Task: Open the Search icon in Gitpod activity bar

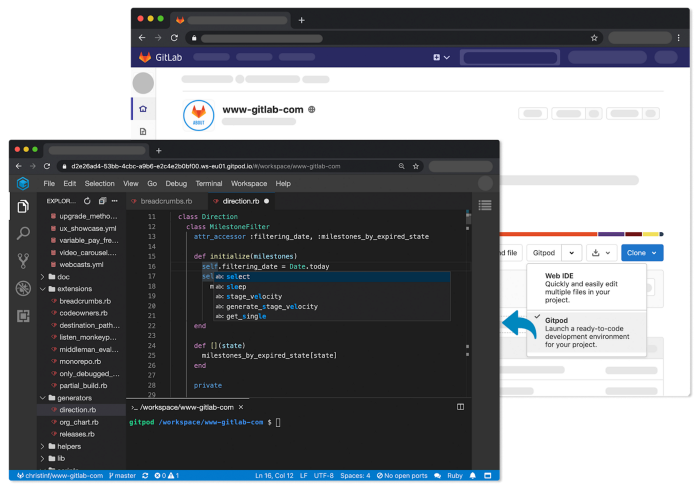Action: 23,233
